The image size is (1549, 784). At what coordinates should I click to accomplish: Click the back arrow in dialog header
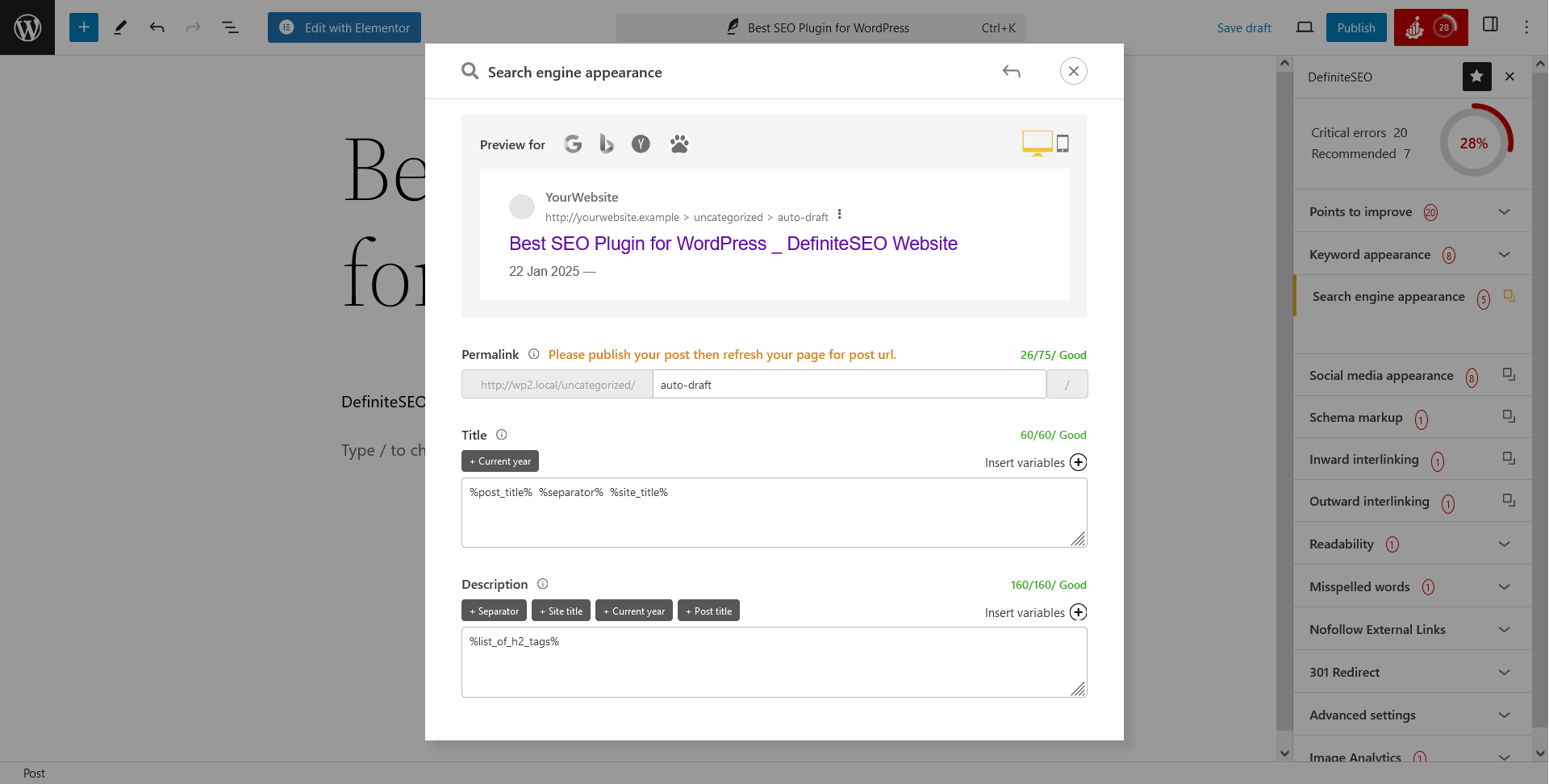tap(1012, 72)
